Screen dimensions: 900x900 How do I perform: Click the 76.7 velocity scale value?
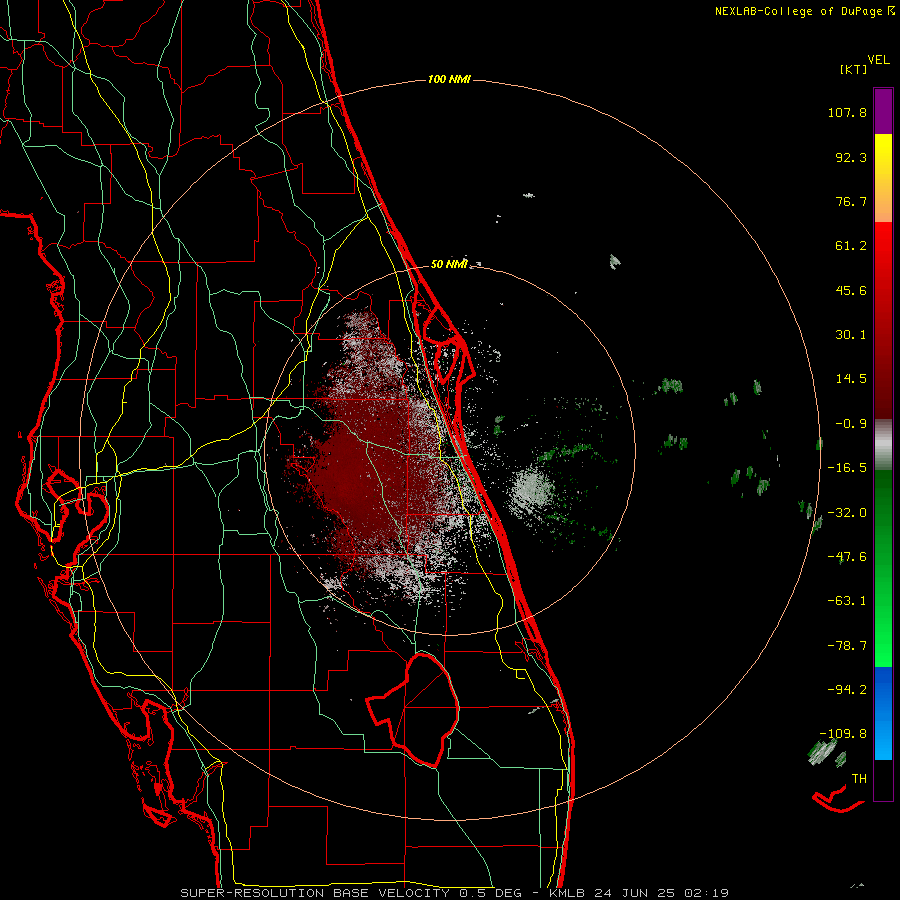[851, 201]
